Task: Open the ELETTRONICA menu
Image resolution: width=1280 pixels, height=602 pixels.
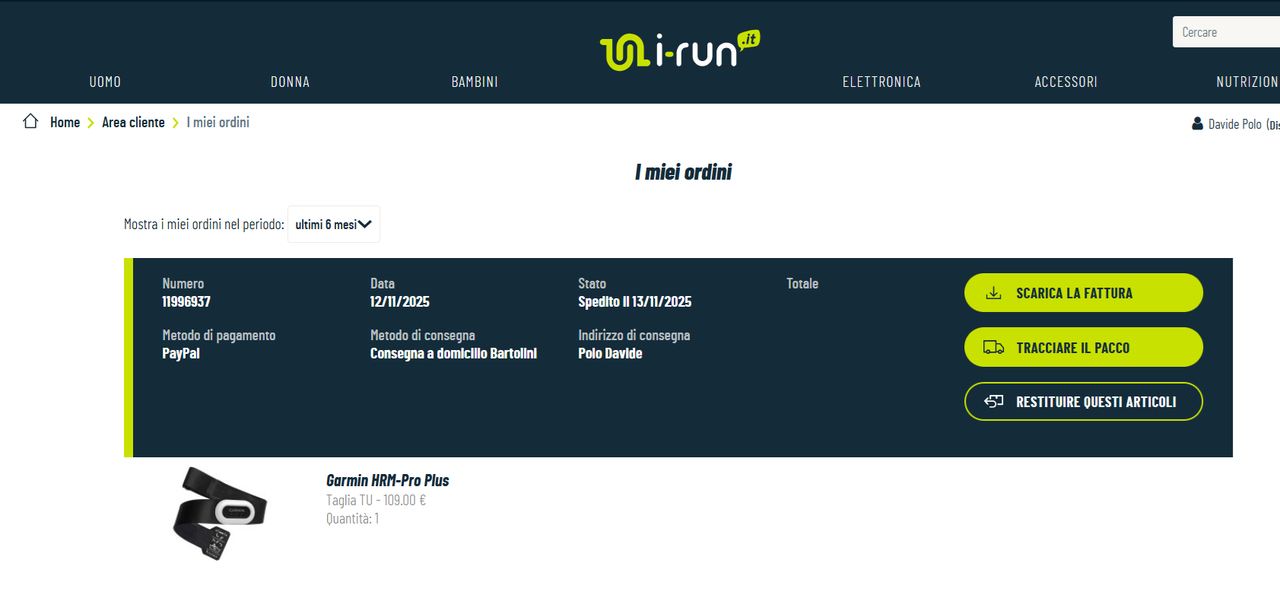Action: 882,82
